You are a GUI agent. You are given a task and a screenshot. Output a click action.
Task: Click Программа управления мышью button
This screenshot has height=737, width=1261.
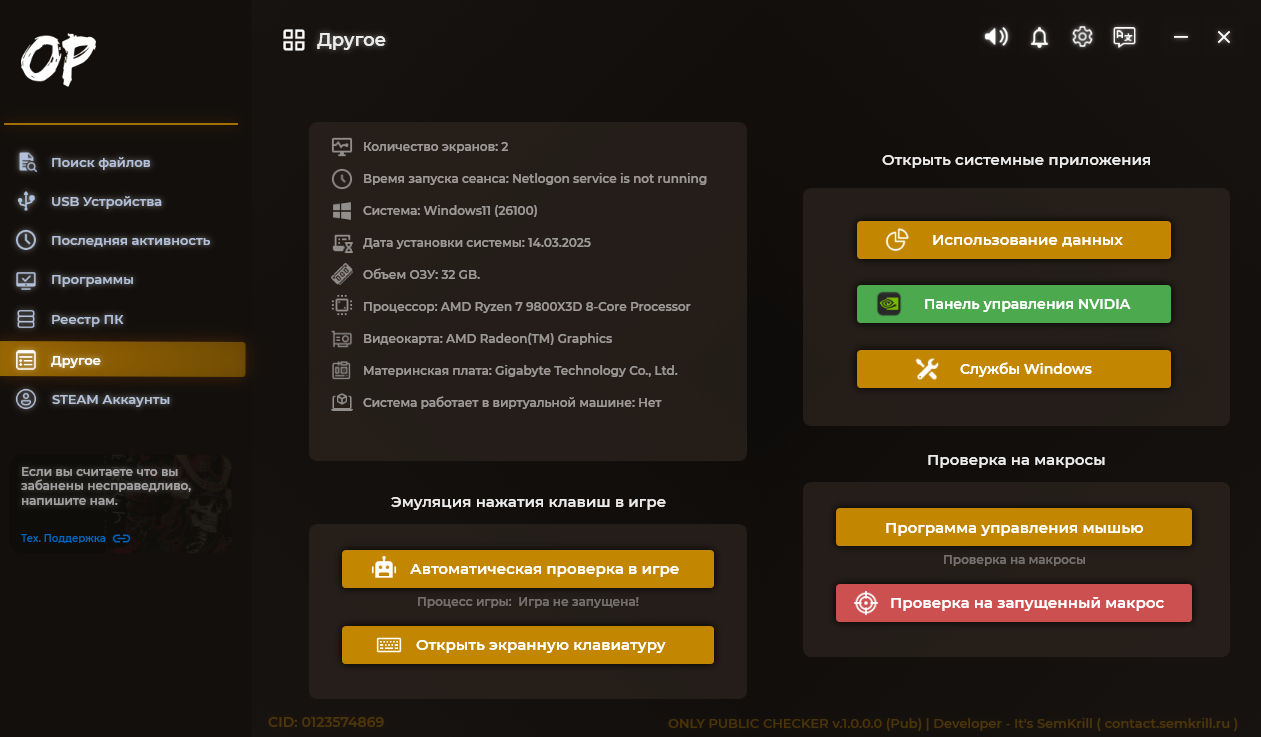[1013, 528]
